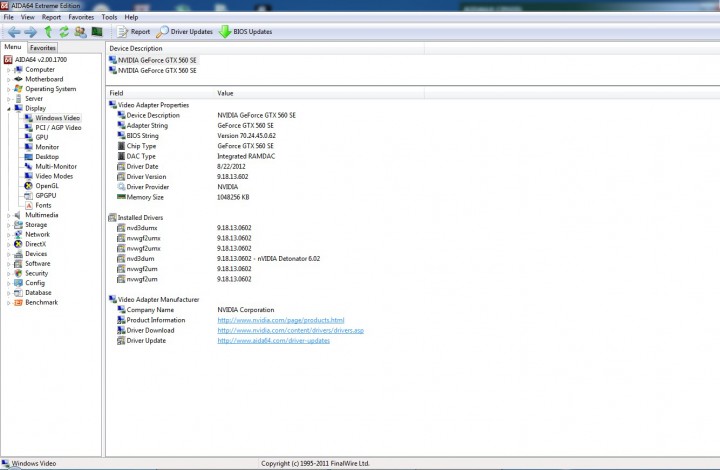Expand the Motherboard tree node
720x470 pixels.
(x=8, y=79)
